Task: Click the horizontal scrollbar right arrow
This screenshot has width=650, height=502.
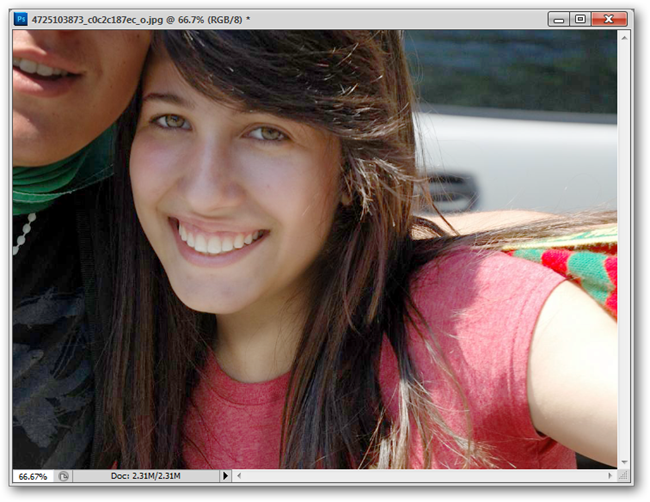Action: point(610,476)
